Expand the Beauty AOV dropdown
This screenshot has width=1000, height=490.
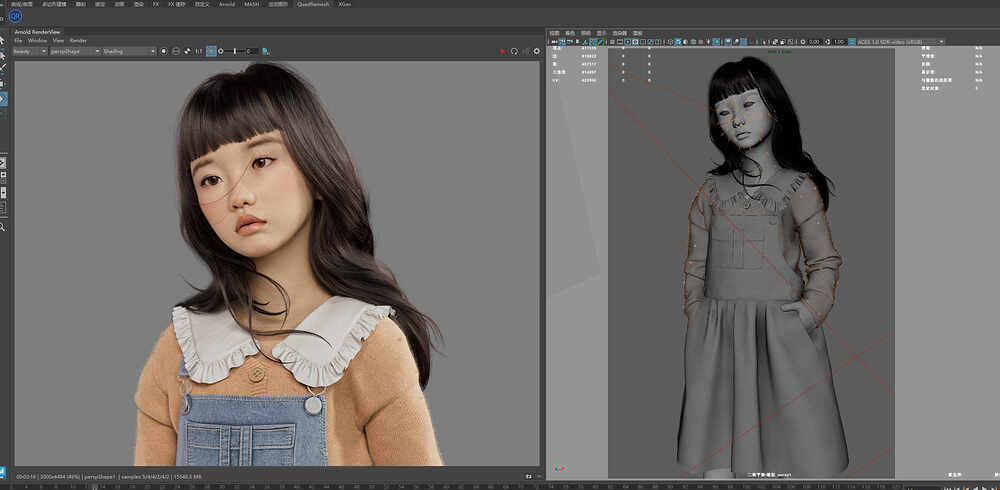30,51
